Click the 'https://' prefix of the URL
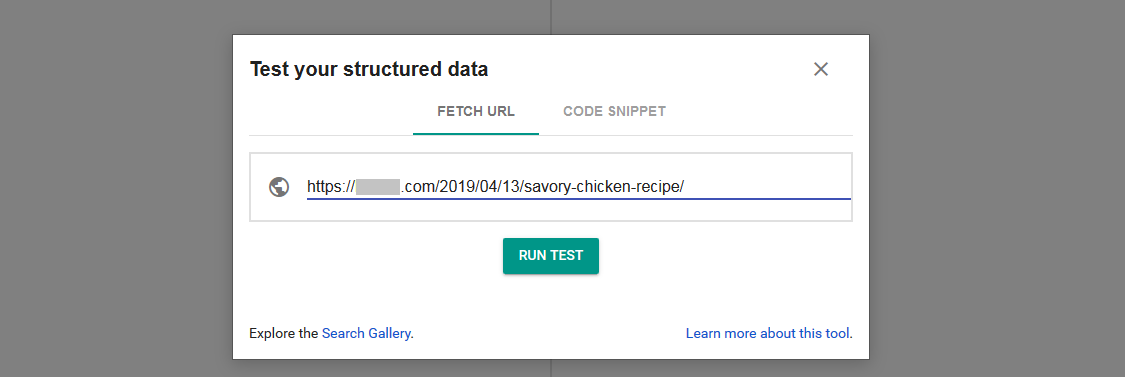1125x377 pixels. point(331,187)
